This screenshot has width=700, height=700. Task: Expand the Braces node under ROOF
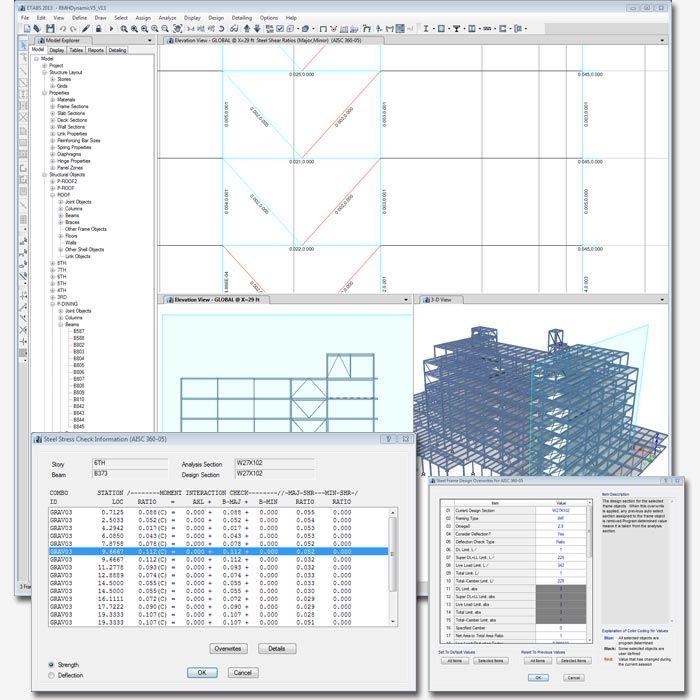coord(61,222)
